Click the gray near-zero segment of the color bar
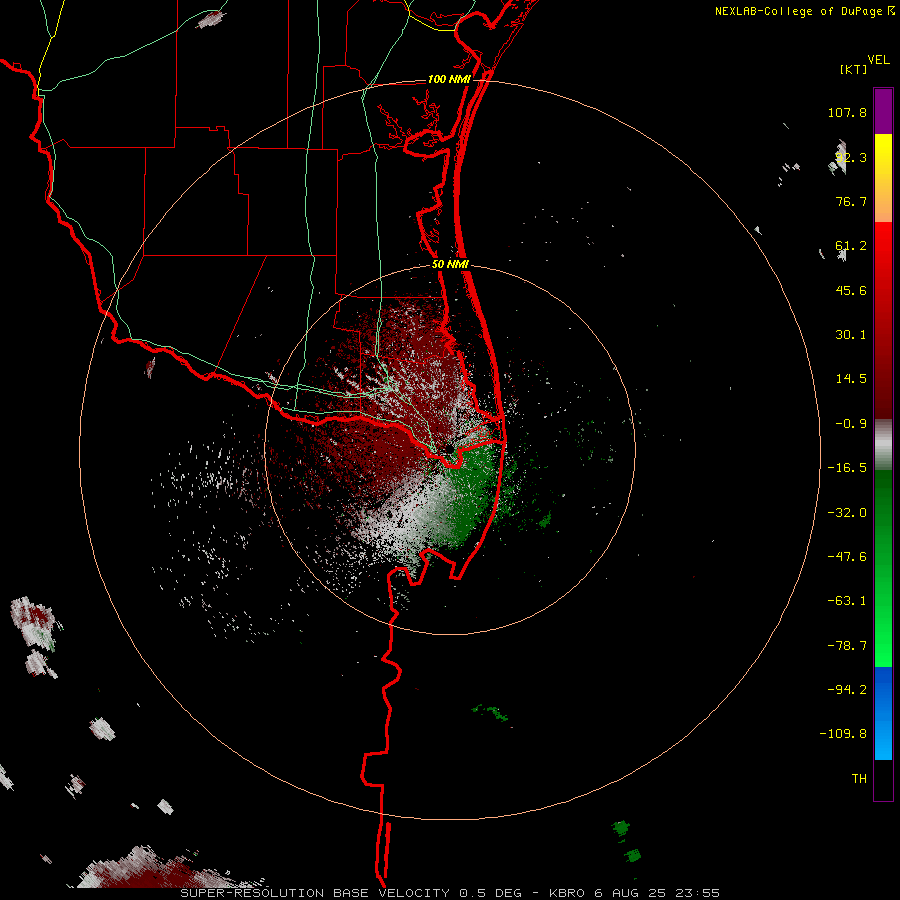Image resolution: width=900 pixels, height=900 pixels. pos(883,444)
